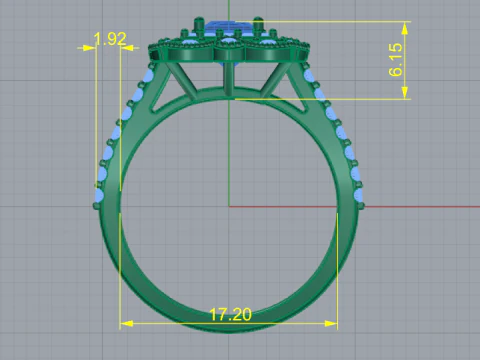This screenshot has height=360, width=480.
Task: Select the center vertical support post under the head
Action: pyautogui.click(x=229, y=78)
